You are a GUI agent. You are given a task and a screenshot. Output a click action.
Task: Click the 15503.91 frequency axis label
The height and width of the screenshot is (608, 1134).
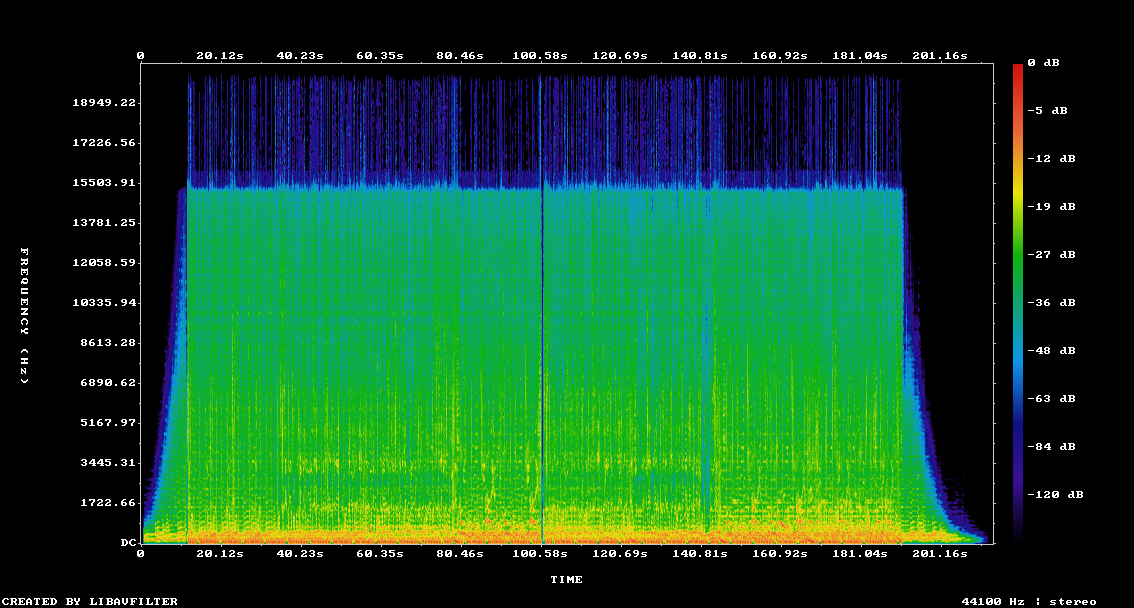click(x=104, y=183)
